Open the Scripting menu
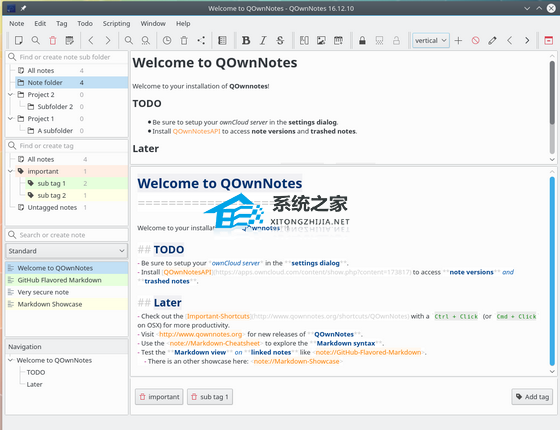 (116, 24)
